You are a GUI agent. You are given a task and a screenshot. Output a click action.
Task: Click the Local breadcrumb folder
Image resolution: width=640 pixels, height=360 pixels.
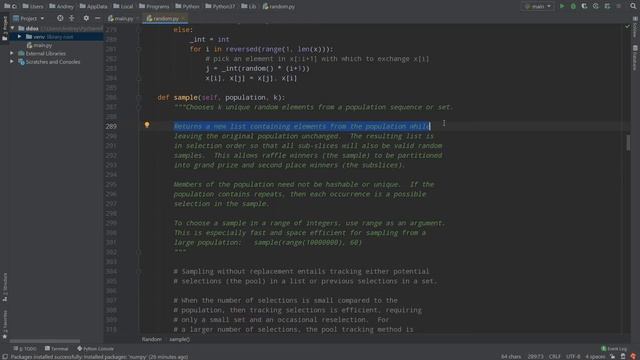(x=123, y=7)
